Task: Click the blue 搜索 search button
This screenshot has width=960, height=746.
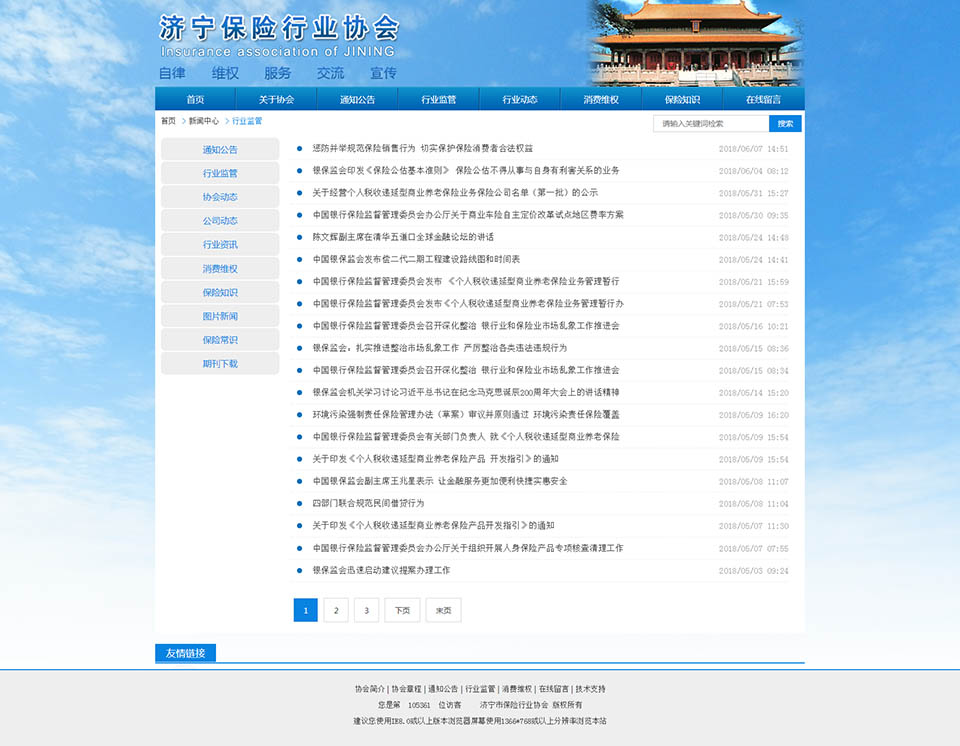Action: (785, 124)
